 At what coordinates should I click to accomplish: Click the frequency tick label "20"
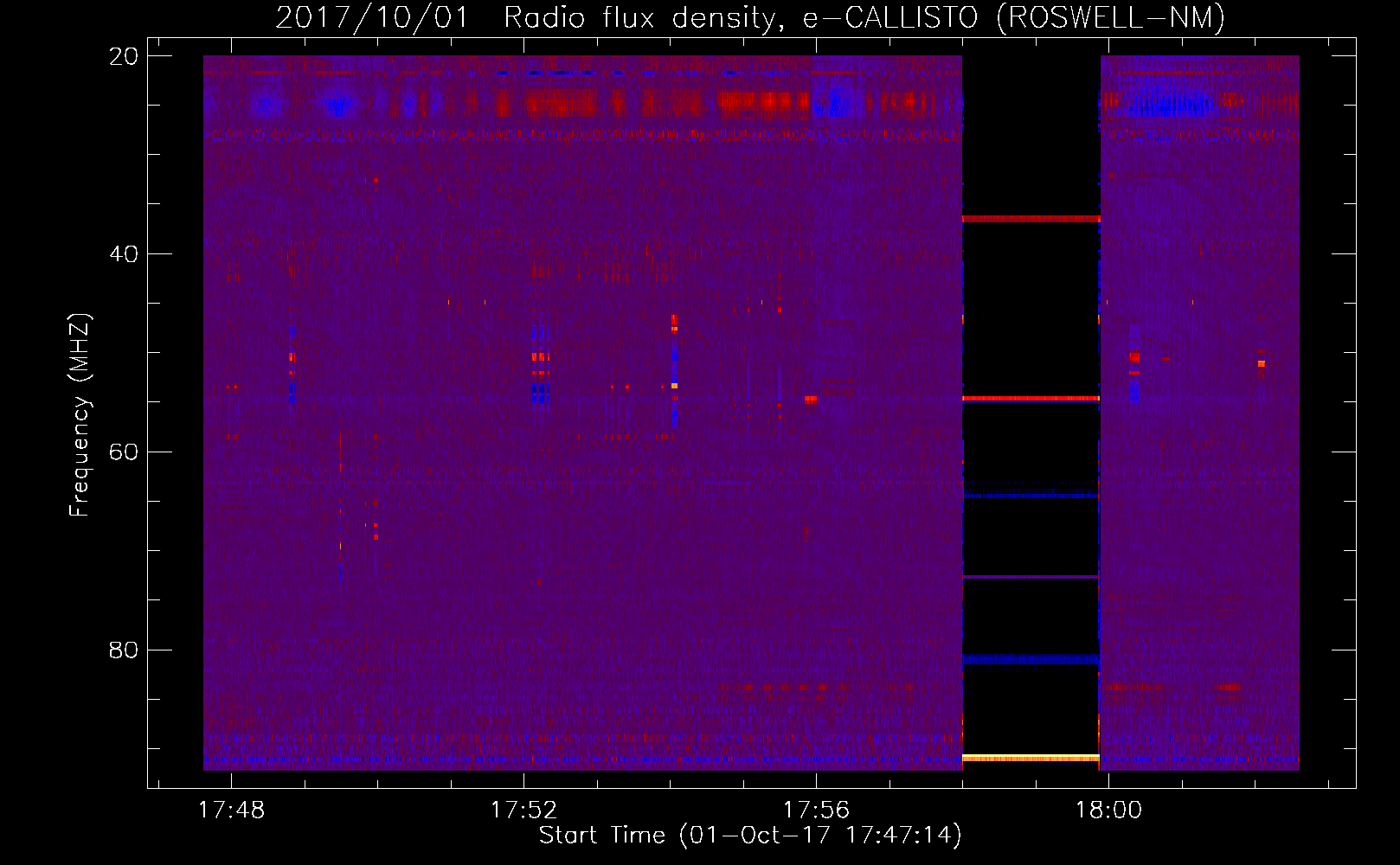pos(124,56)
